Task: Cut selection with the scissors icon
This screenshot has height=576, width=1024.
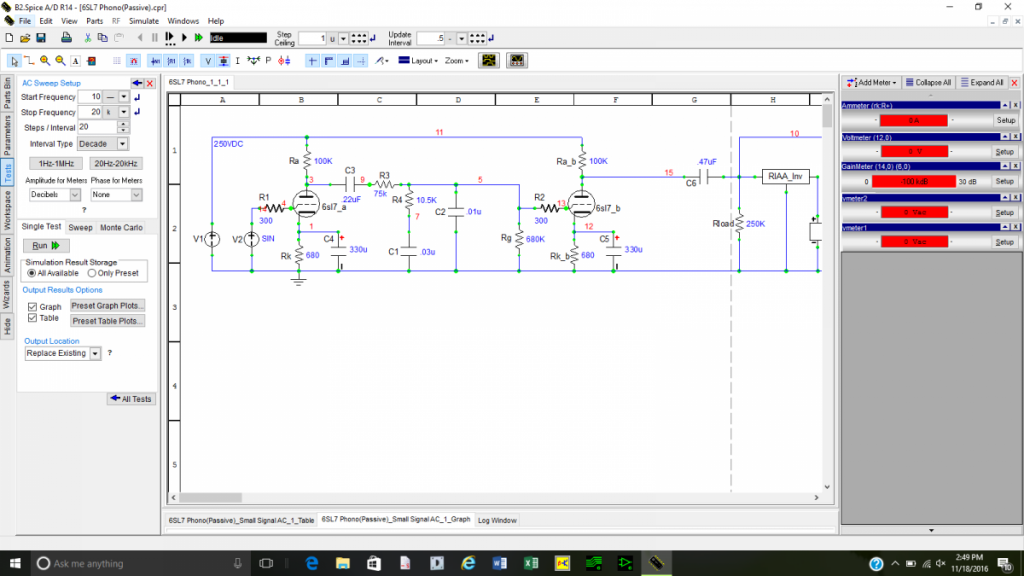Action: tap(88, 39)
